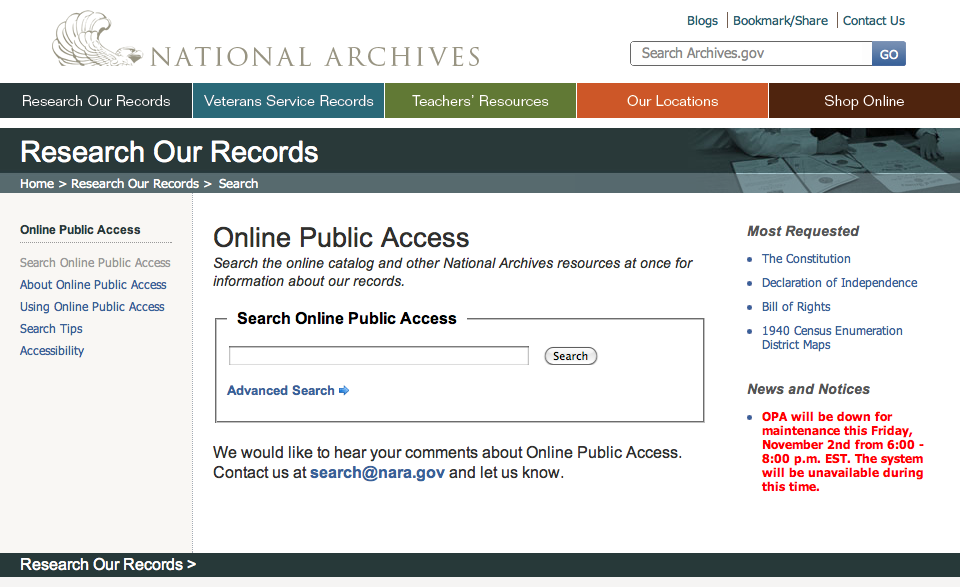960x587 pixels.
Task: Open the search@nara.gov email link
Action: 377,473
